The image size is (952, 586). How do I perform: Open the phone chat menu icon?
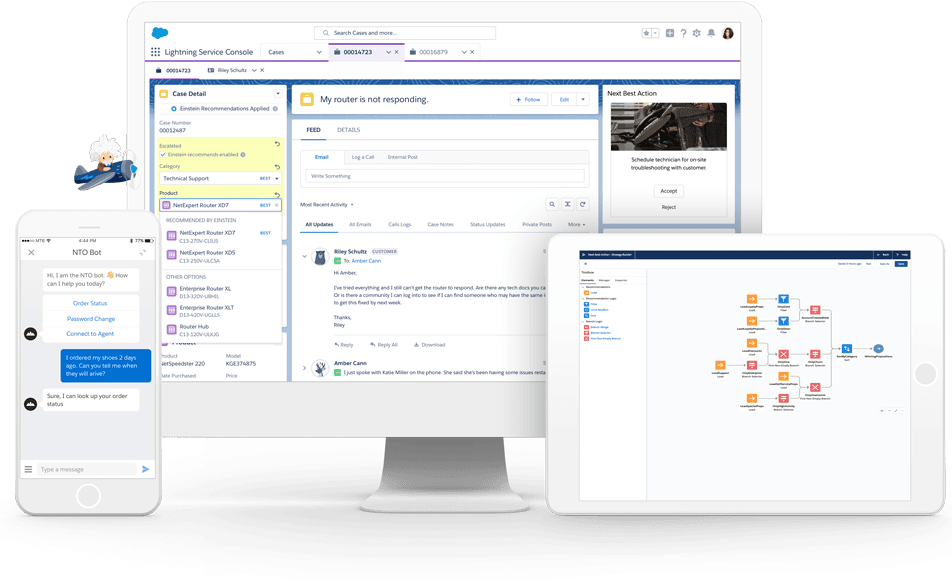click(x=28, y=469)
